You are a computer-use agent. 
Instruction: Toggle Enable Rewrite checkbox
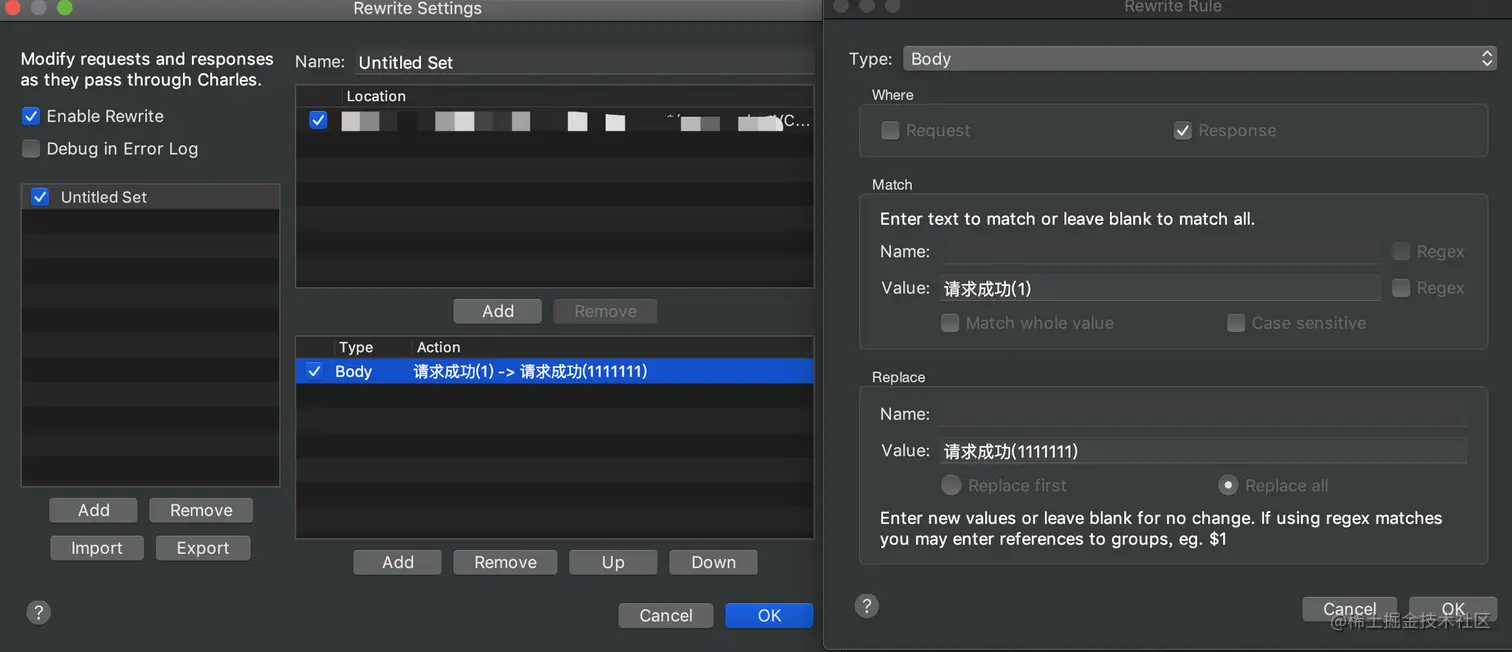[31, 116]
